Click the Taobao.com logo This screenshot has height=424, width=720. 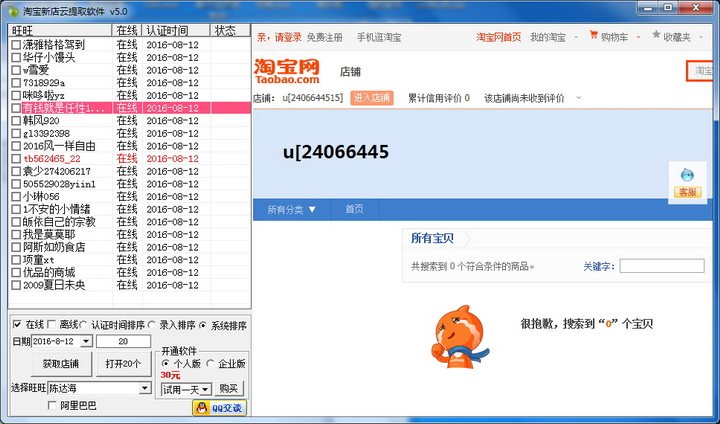click(x=288, y=71)
